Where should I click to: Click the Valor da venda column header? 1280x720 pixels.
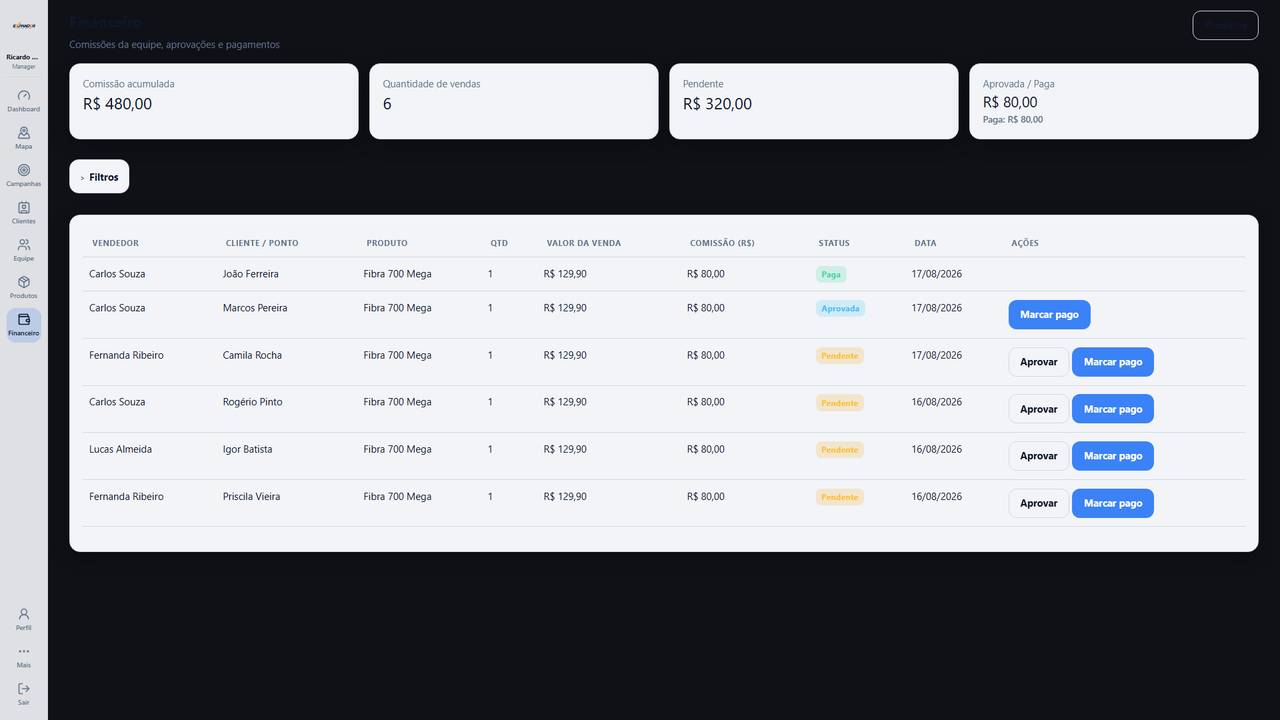[584, 243]
